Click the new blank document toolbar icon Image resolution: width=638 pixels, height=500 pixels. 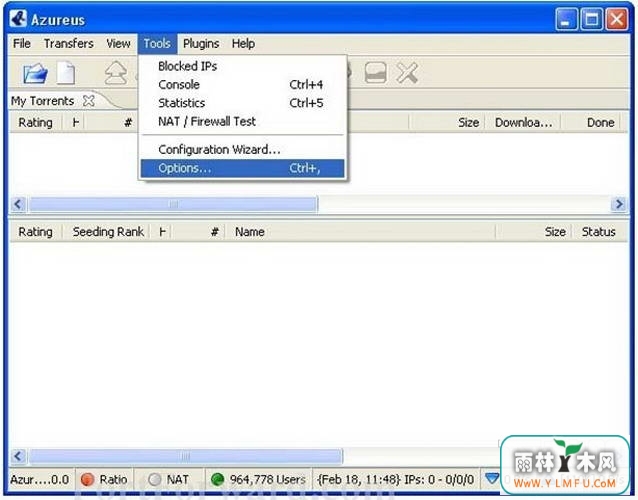tap(66, 73)
